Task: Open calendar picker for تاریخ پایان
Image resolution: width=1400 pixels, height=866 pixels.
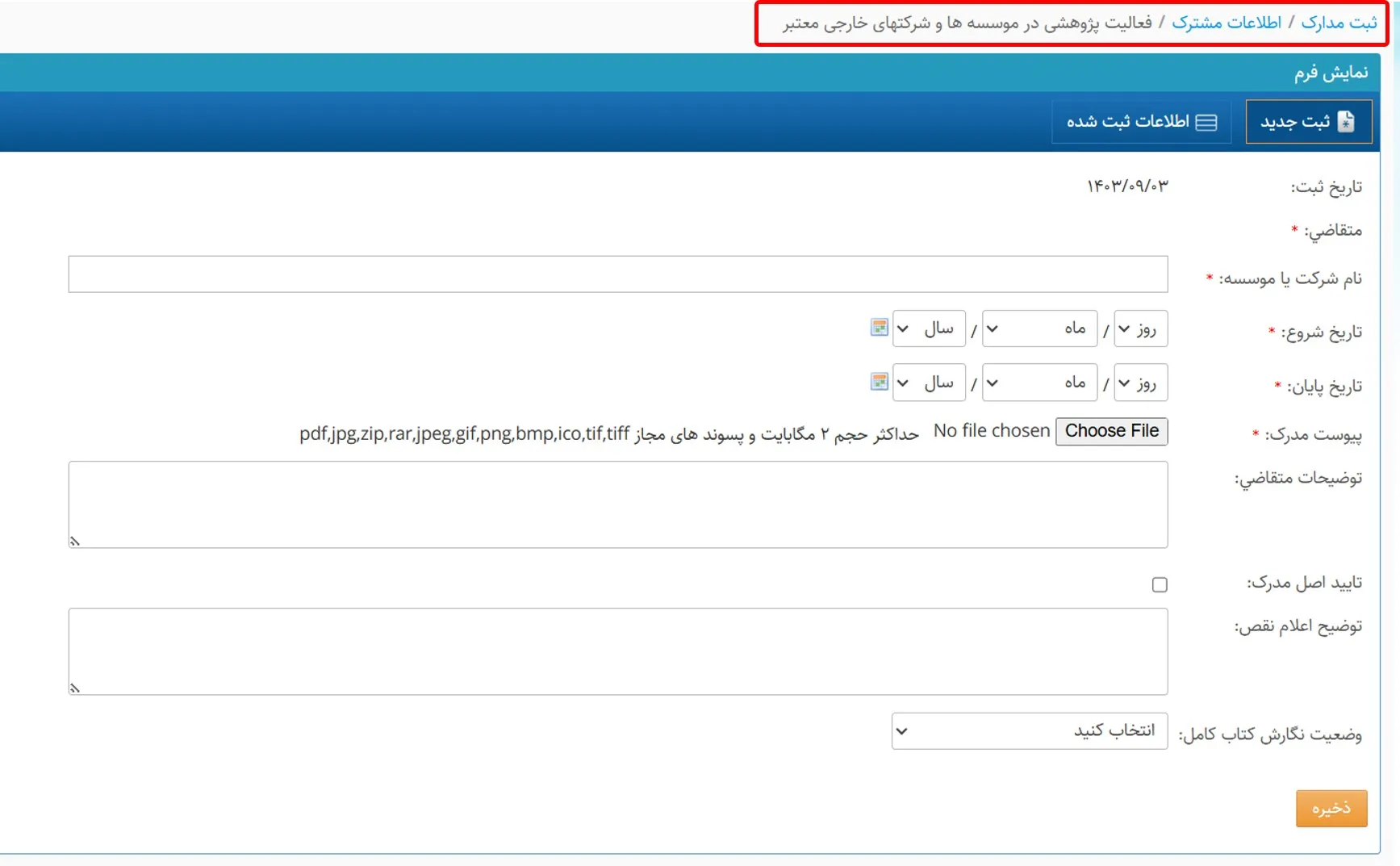Action: tap(880, 382)
